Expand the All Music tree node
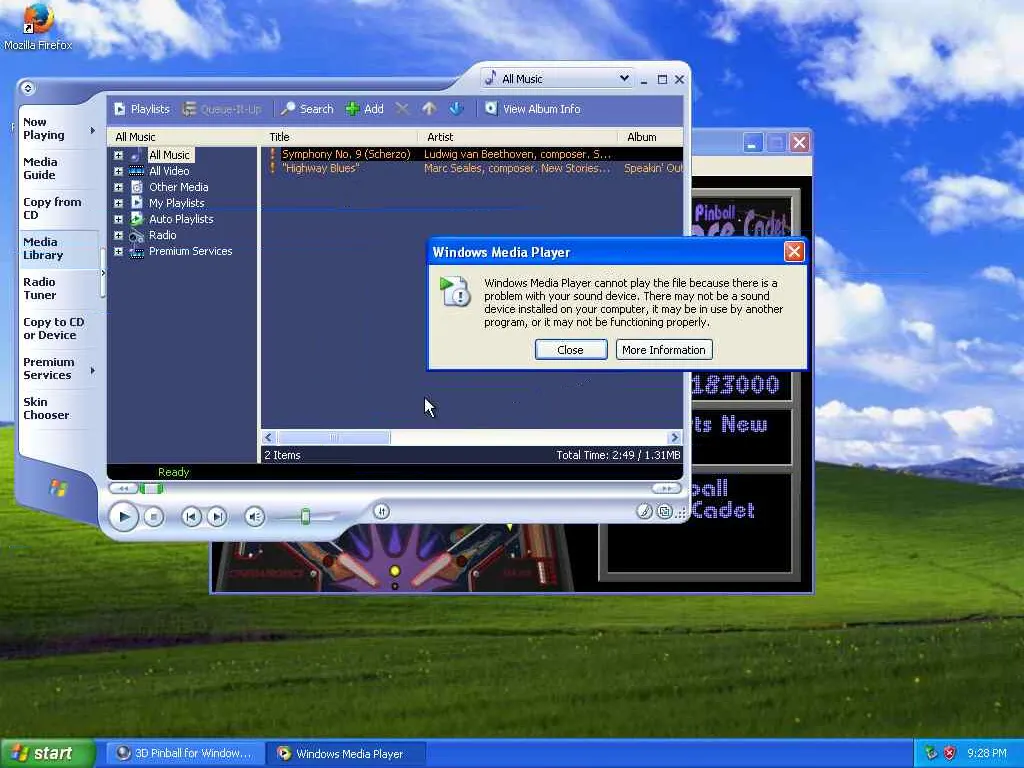The height and width of the screenshot is (768, 1024). 118,155
